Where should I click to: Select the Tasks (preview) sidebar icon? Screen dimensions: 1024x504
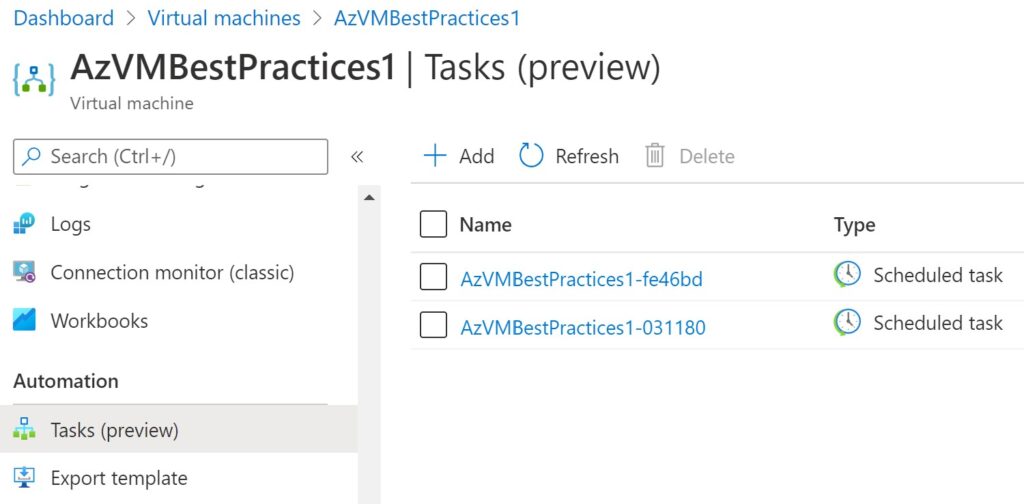(24, 430)
